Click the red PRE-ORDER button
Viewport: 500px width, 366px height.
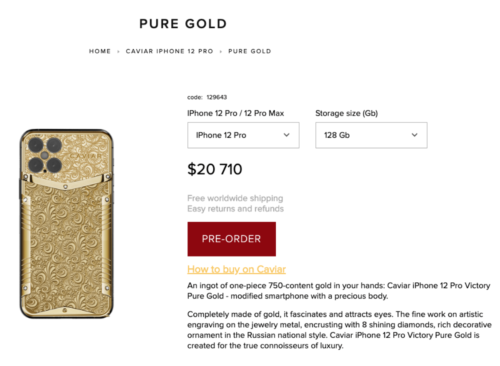point(232,239)
